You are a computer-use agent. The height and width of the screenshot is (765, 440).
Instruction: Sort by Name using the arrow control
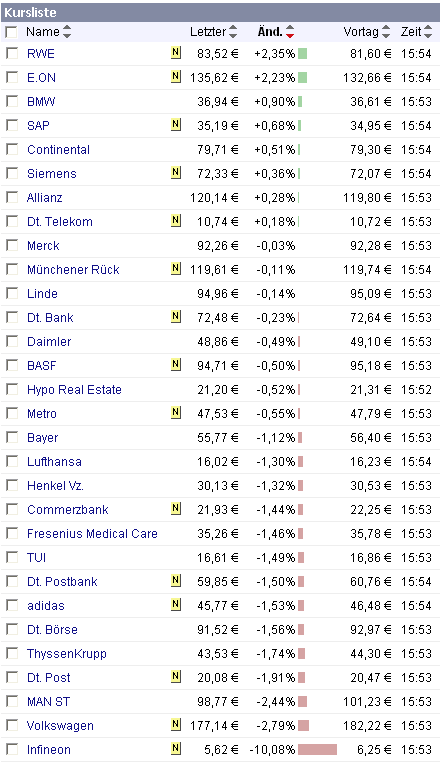point(67,32)
